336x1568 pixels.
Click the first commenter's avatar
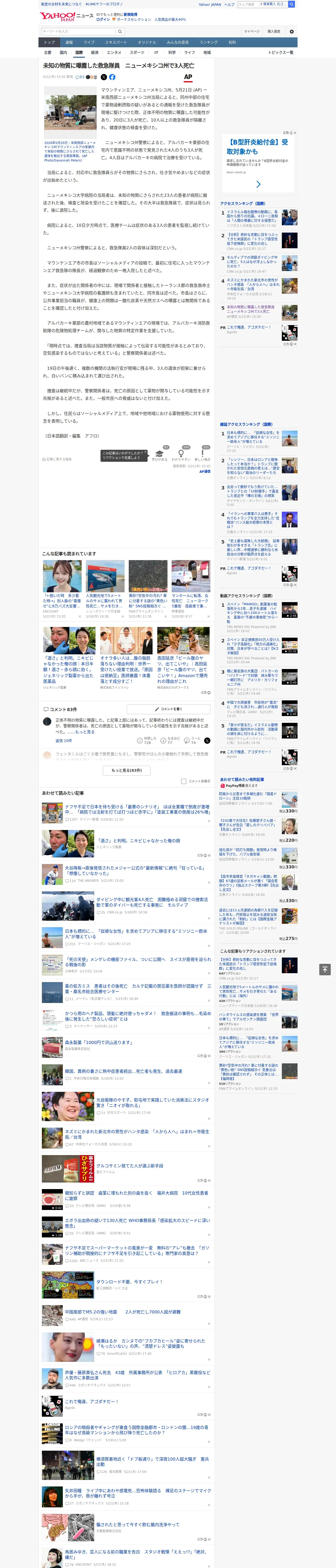click(47, 722)
